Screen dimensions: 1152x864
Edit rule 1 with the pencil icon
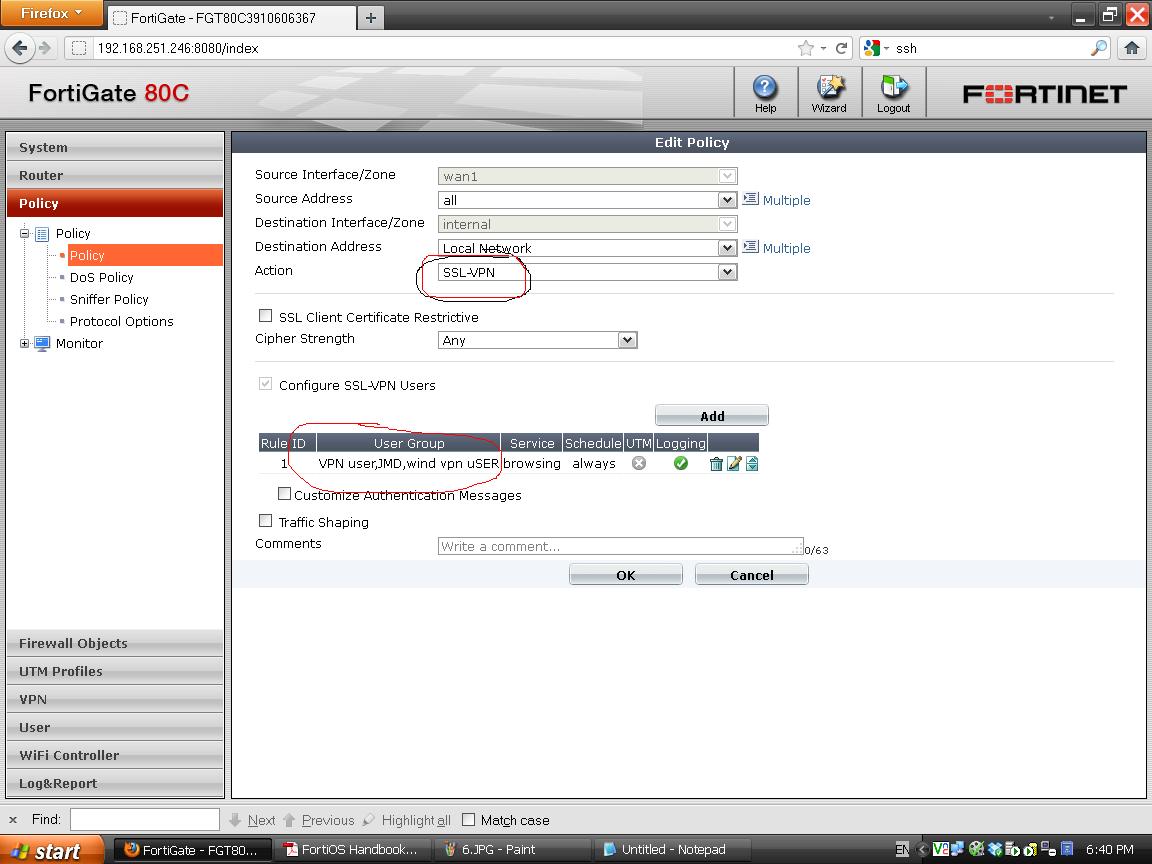(x=733, y=464)
